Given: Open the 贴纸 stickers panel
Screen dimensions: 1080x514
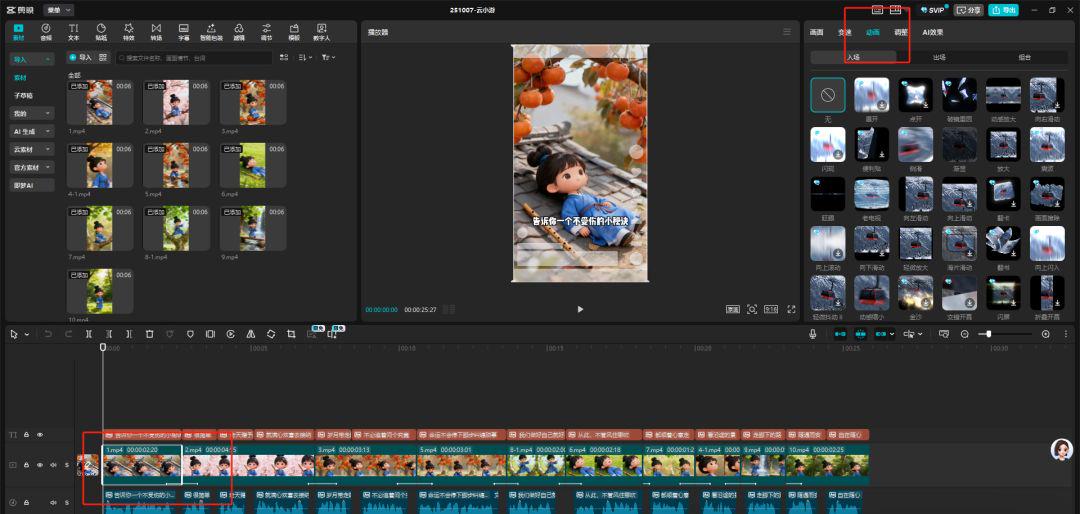Looking at the screenshot, I should click(x=101, y=32).
